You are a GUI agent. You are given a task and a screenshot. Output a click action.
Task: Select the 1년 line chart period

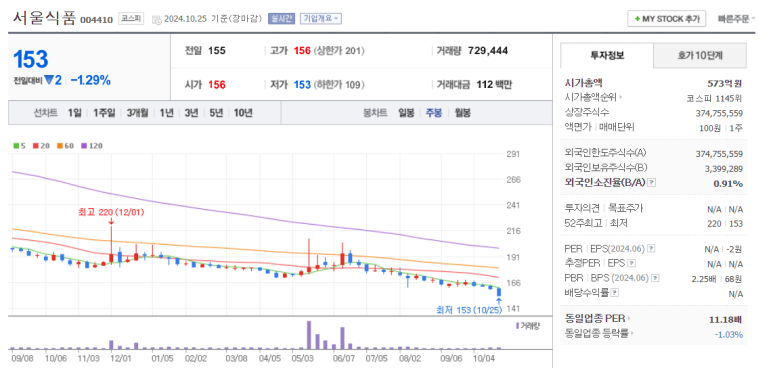tap(166, 113)
